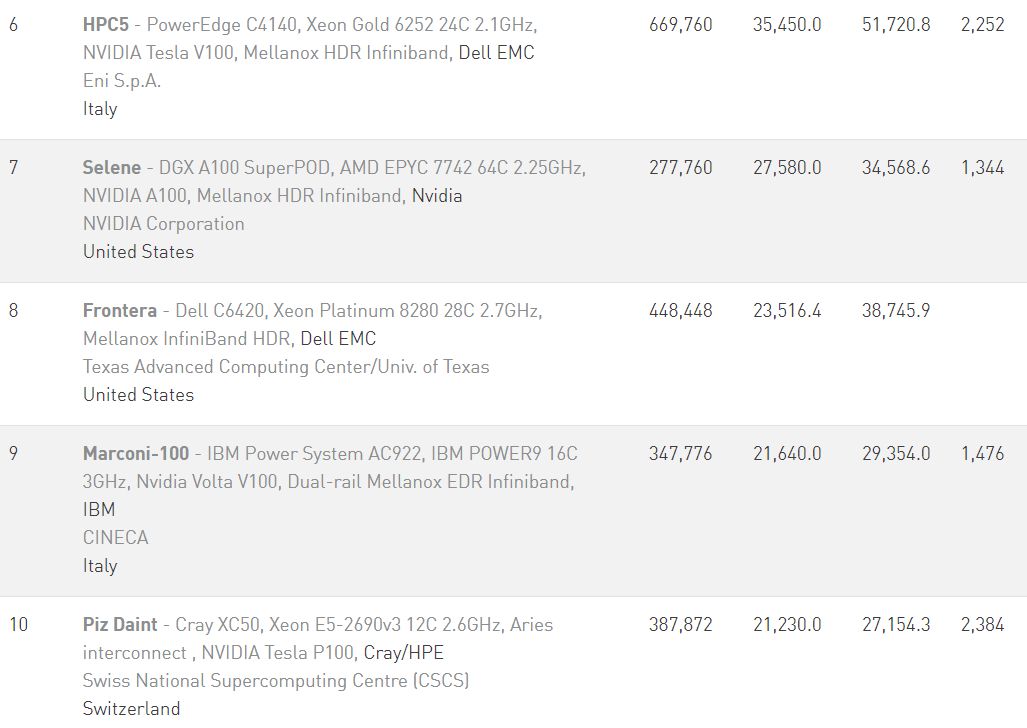Click the Frontera system name
This screenshot has width=1027, height=728.
click(119, 310)
